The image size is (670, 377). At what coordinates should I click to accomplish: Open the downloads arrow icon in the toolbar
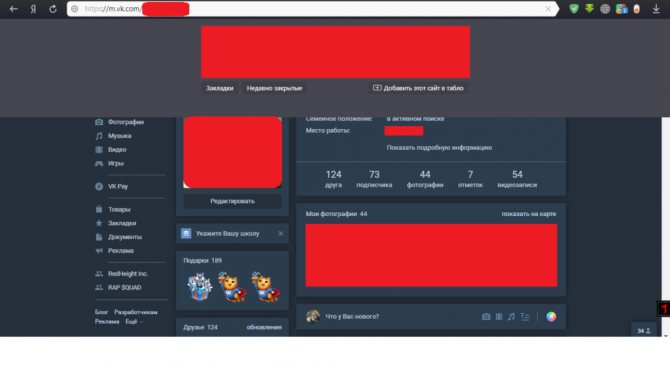pos(656,9)
